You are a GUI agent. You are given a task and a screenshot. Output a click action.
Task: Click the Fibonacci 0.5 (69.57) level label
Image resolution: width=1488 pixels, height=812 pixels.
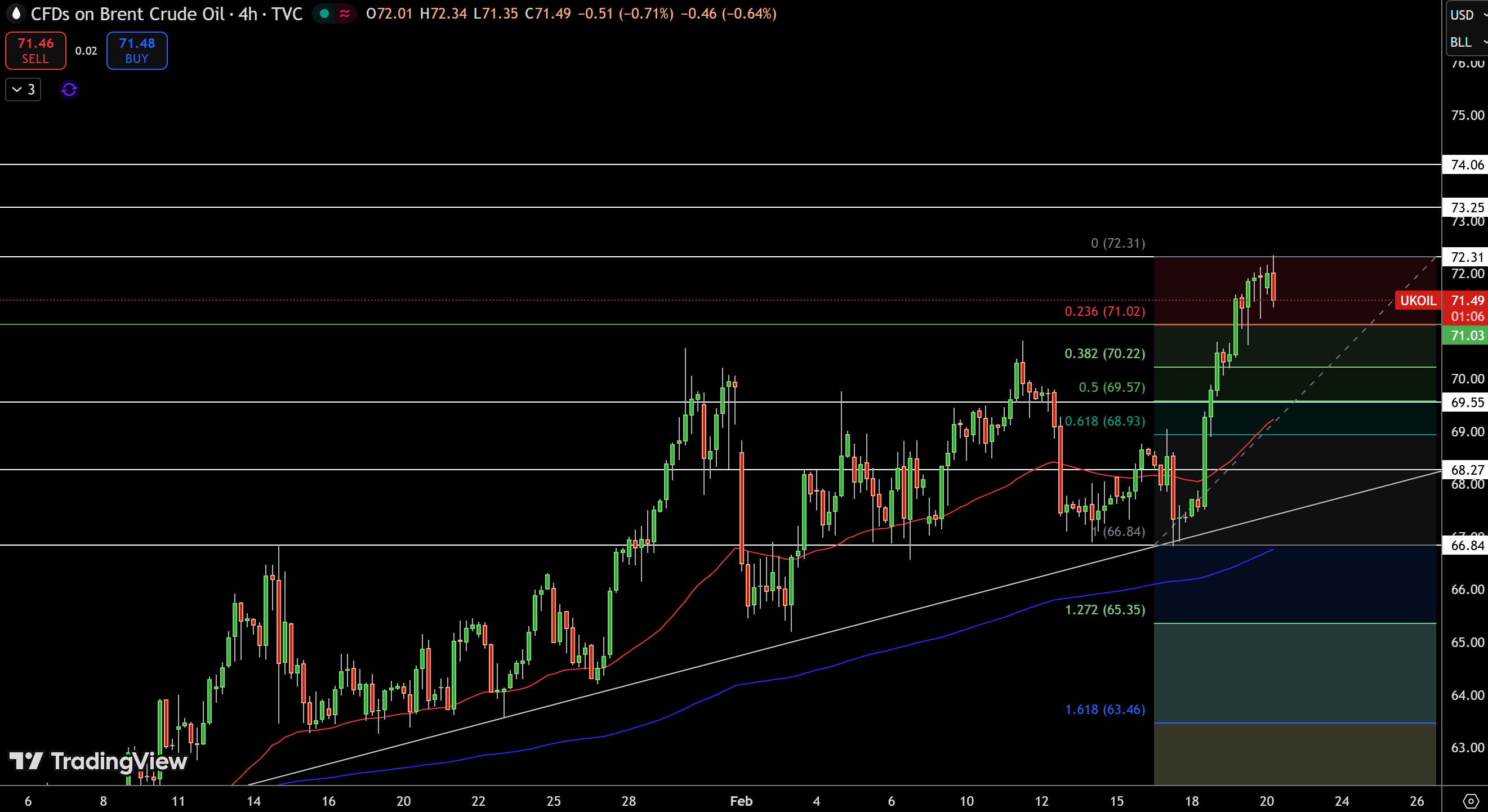click(1112, 387)
